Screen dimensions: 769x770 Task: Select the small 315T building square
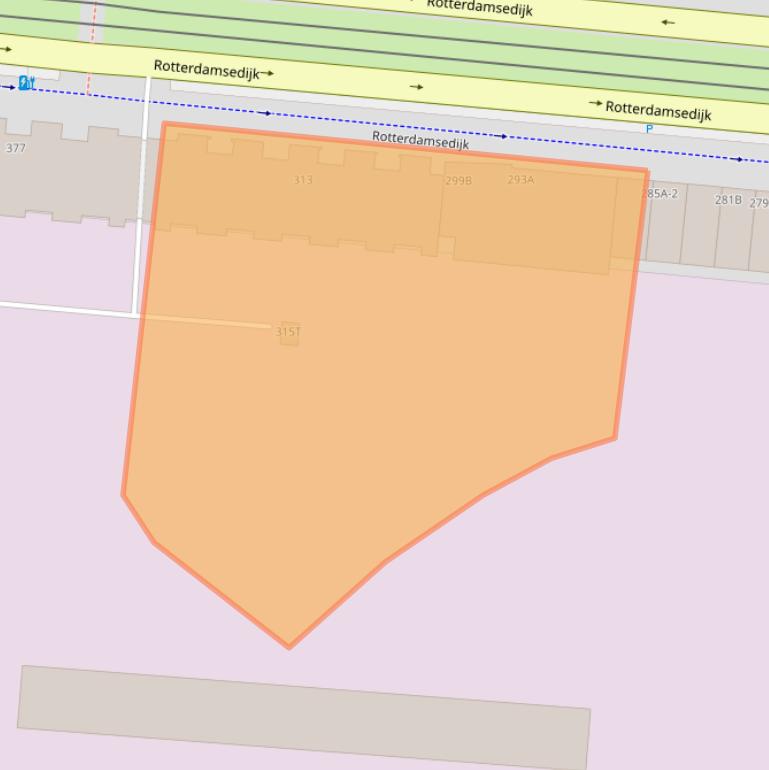click(x=289, y=333)
